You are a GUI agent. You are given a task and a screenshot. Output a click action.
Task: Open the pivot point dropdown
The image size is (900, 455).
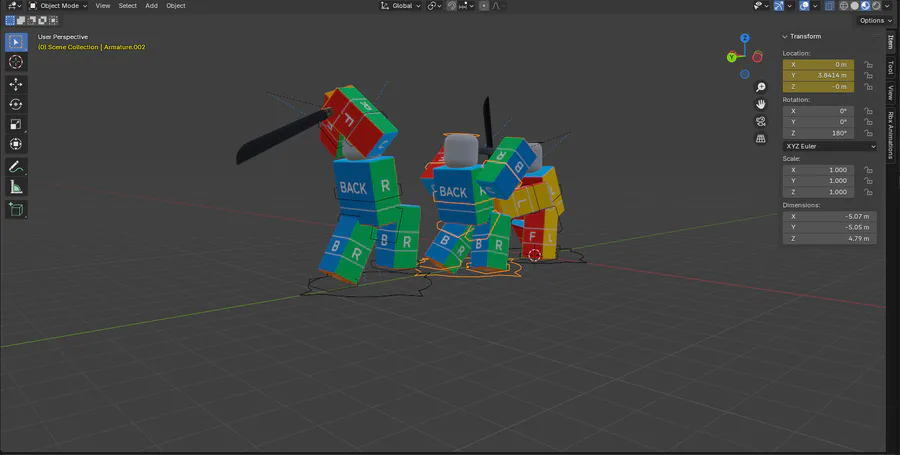435,6
